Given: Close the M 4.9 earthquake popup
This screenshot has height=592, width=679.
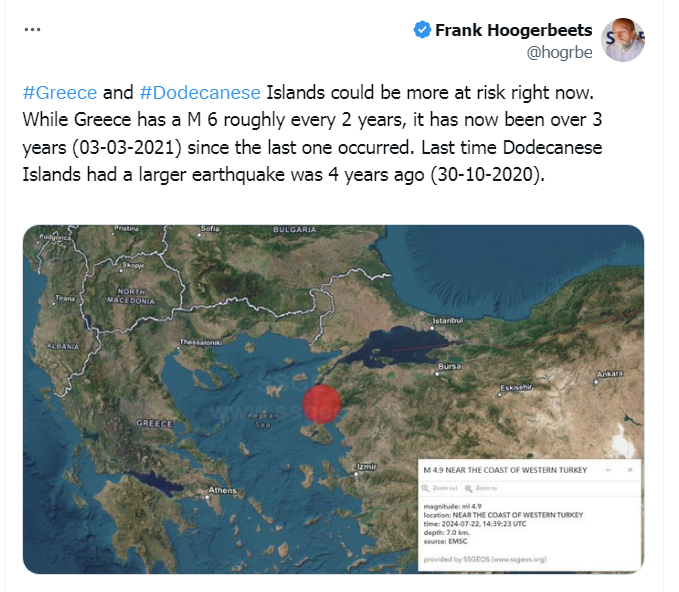Looking at the screenshot, I should click(629, 469).
